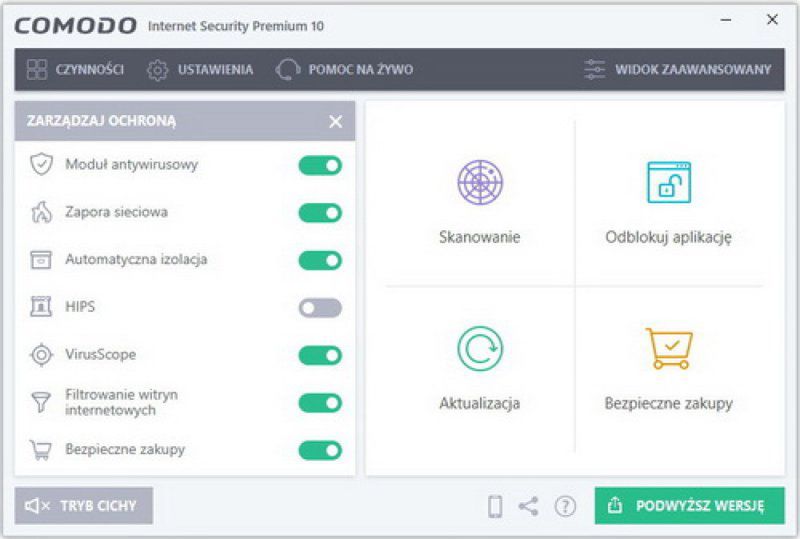Turn off the Zapora sieciowa switch
This screenshot has width=800, height=539.
(x=320, y=213)
